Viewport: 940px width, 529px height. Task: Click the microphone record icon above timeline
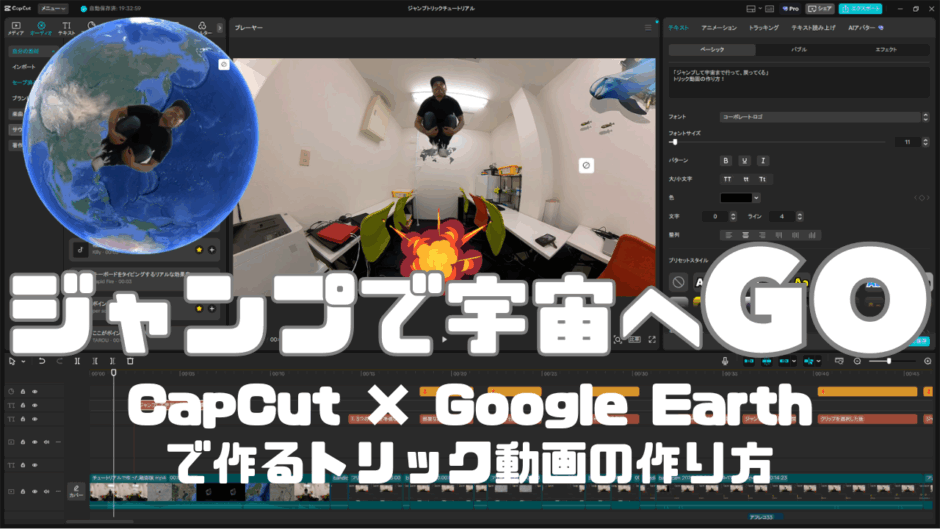726,360
